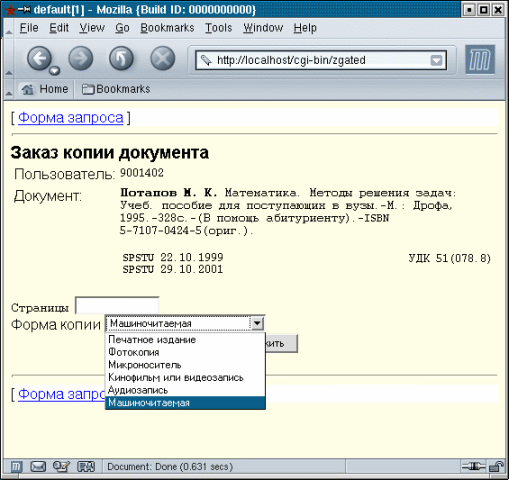The height and width of the screenshot is (480, 509).
Task: Go forward with the Forward arrow button
Action: click(x=81, y=58)
